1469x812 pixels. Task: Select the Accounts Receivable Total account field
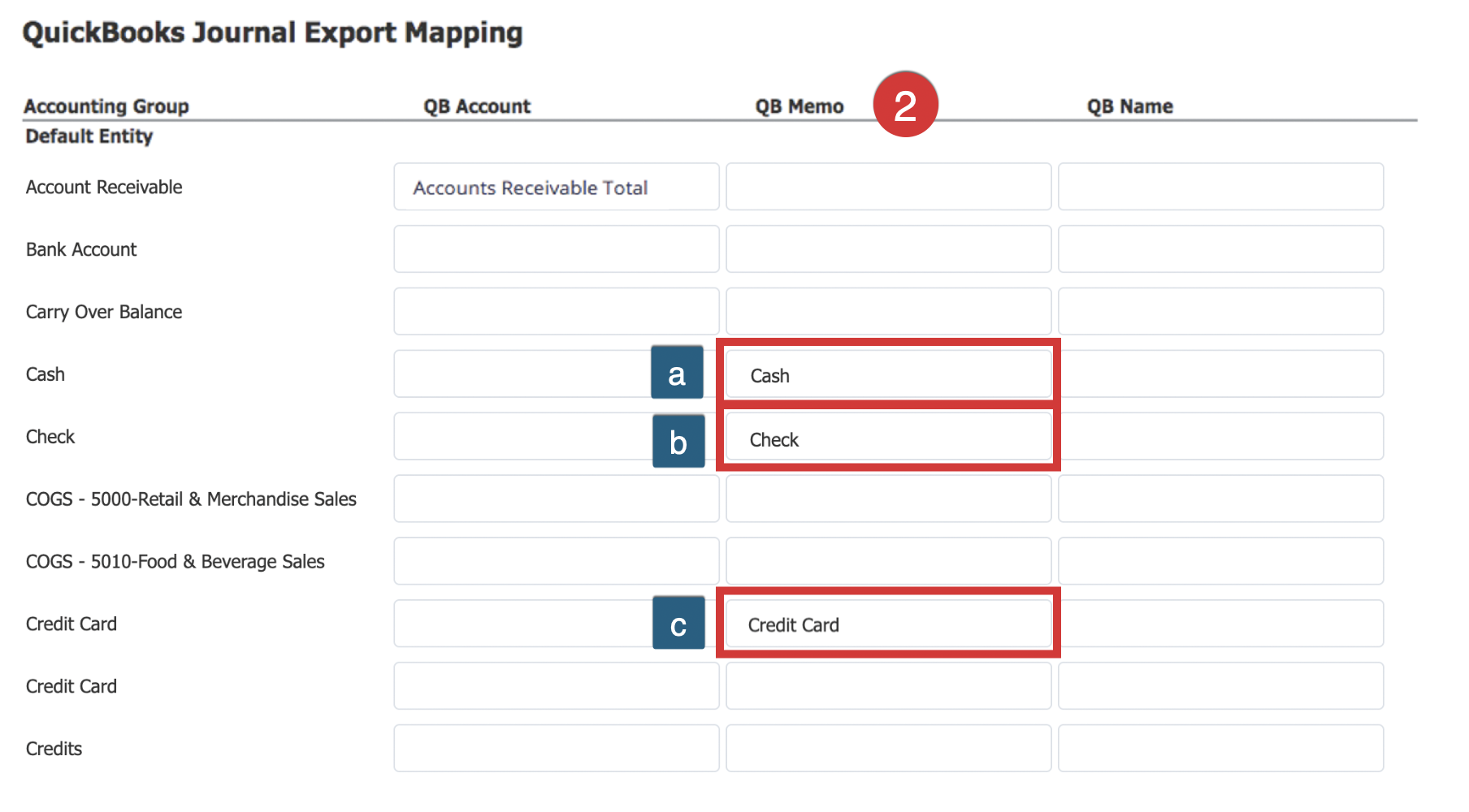point(556,187)
